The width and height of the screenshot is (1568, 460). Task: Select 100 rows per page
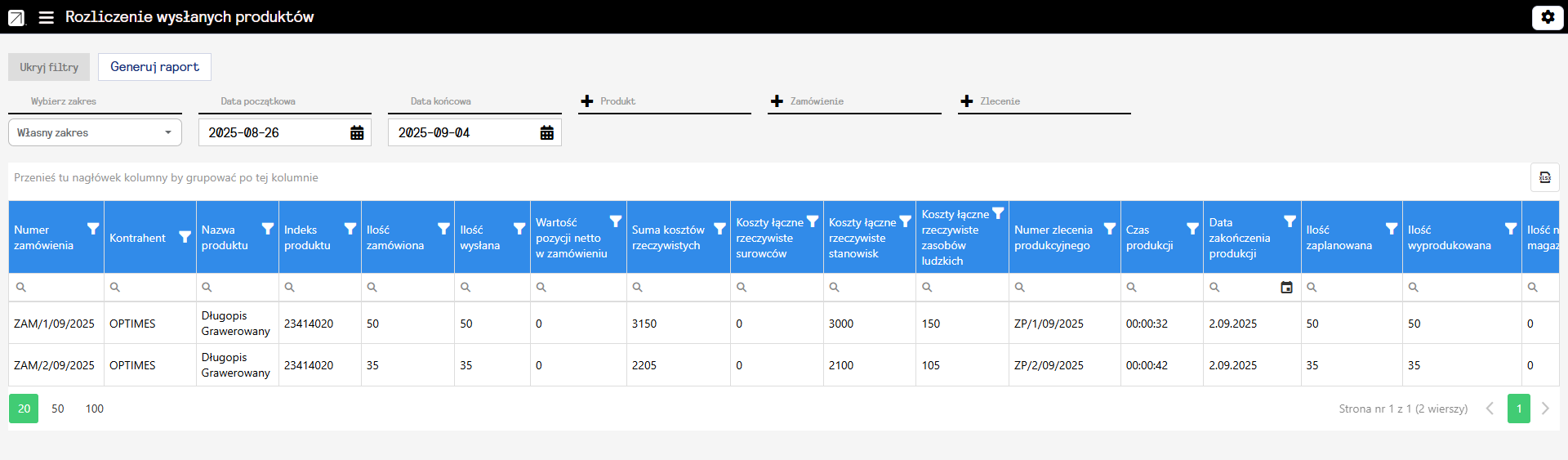point(95,409)
